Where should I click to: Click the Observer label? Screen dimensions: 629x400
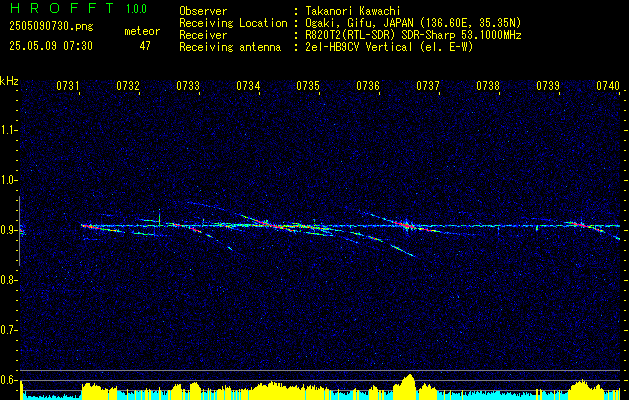(x=203, y=11)
